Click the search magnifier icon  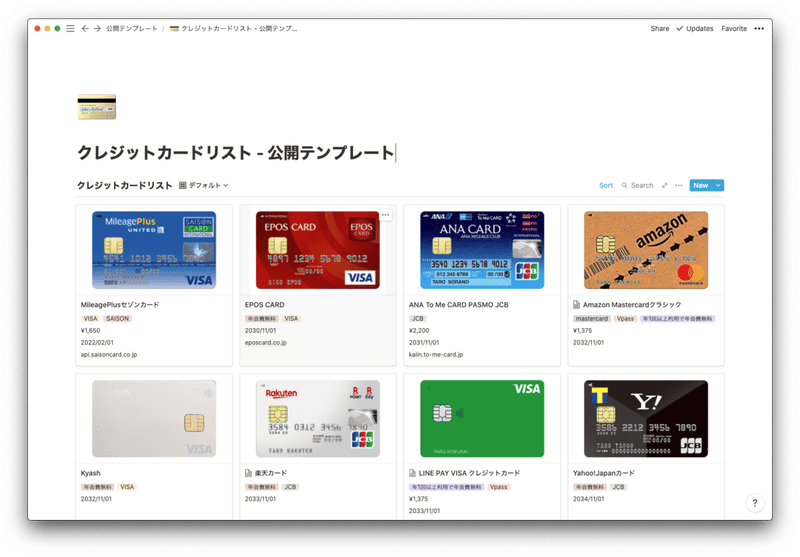point(624,186)
